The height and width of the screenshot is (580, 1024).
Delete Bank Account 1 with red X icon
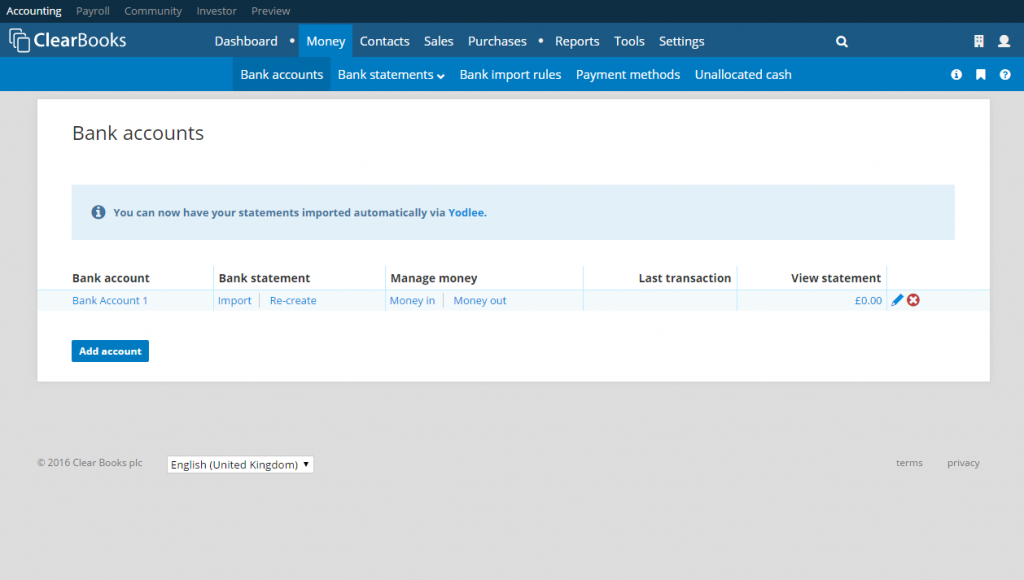click(913, 300)
